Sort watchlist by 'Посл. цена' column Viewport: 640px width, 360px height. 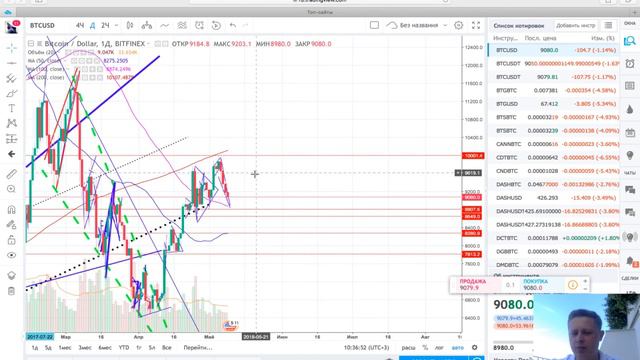coord(540,38)
